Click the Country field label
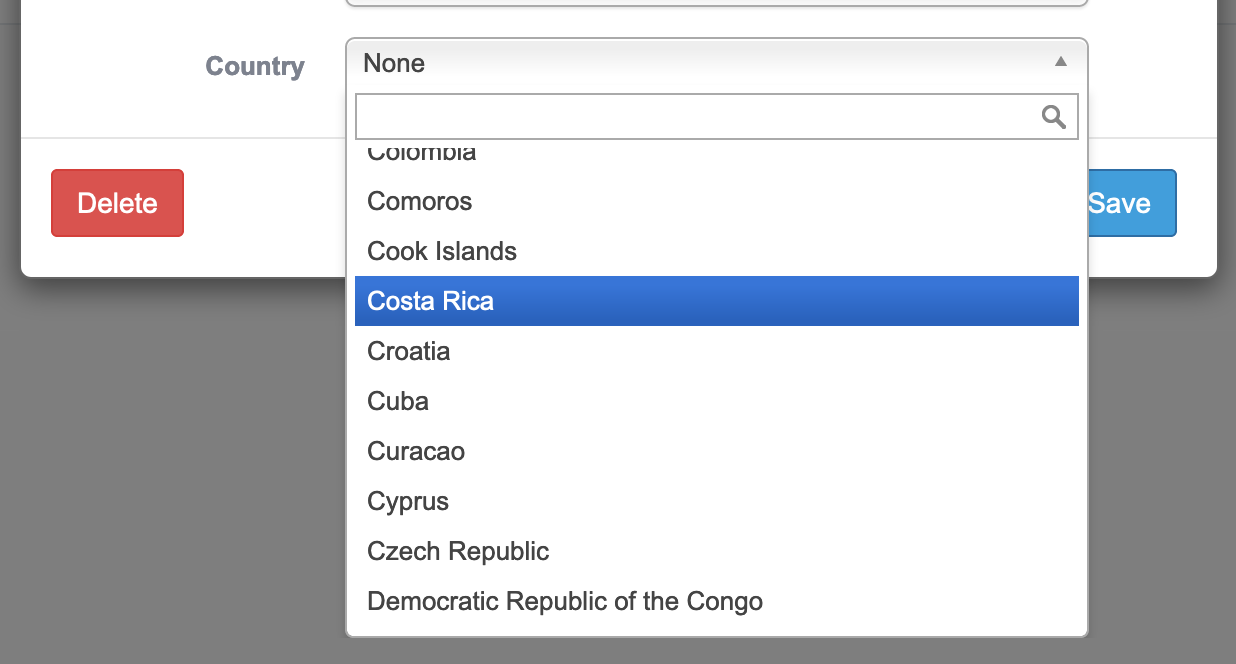The width and height of the screenshot is (1236, 664). 255,67
